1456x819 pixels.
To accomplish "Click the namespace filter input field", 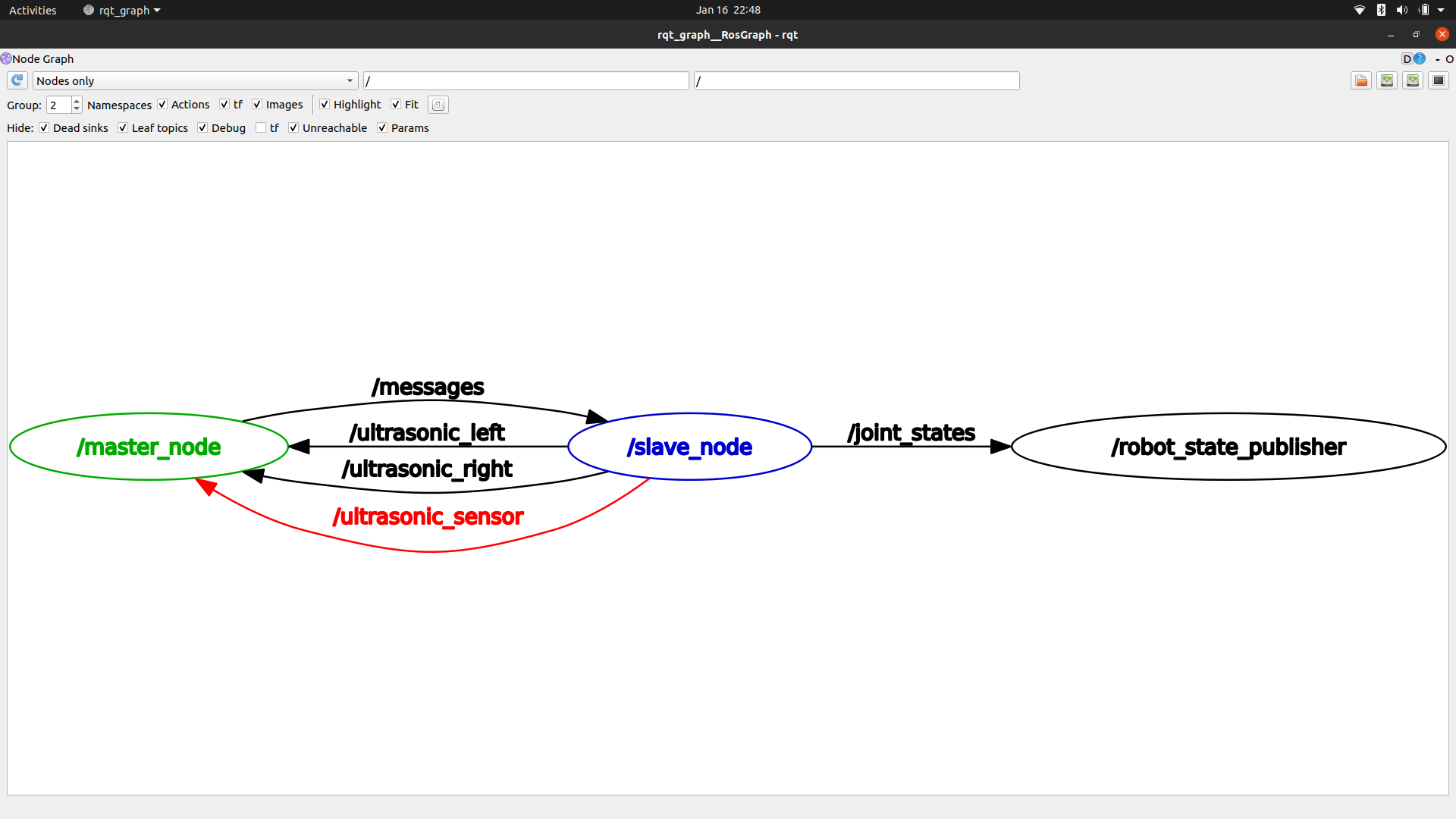I will 526,80.
